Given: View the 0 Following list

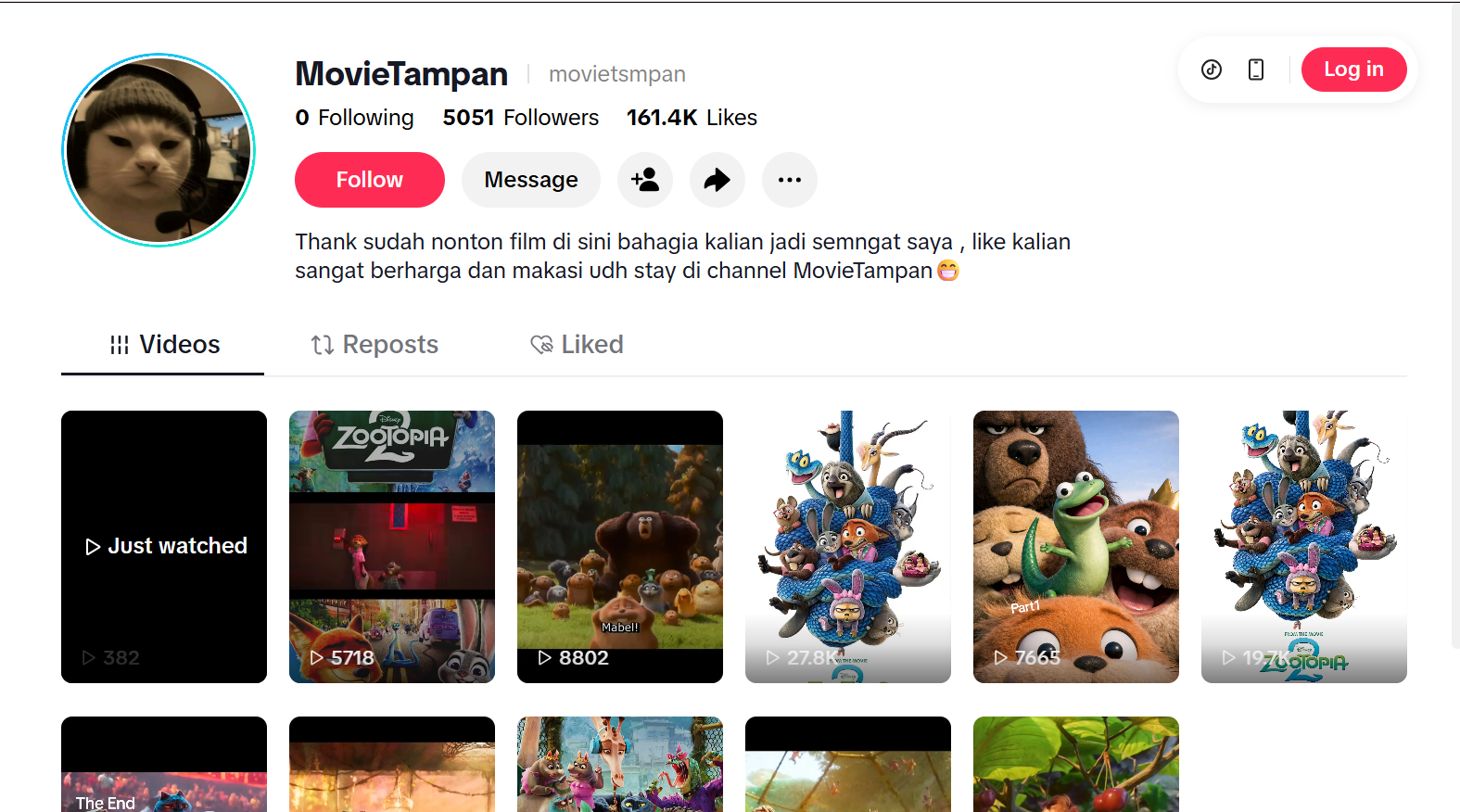Looking at the screenshot, I should click(354, 118).
